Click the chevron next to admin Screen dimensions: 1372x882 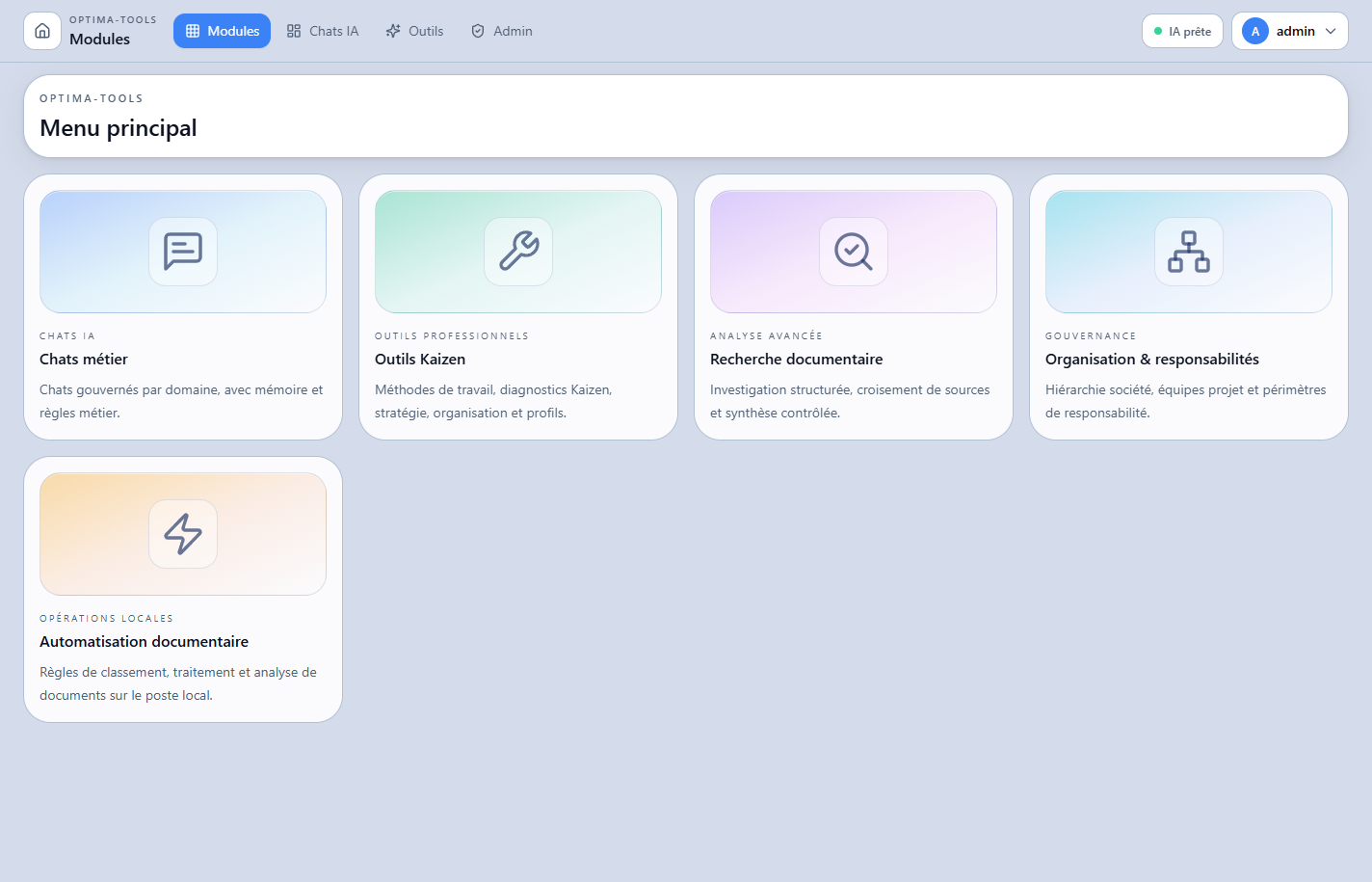[1331, 31]
